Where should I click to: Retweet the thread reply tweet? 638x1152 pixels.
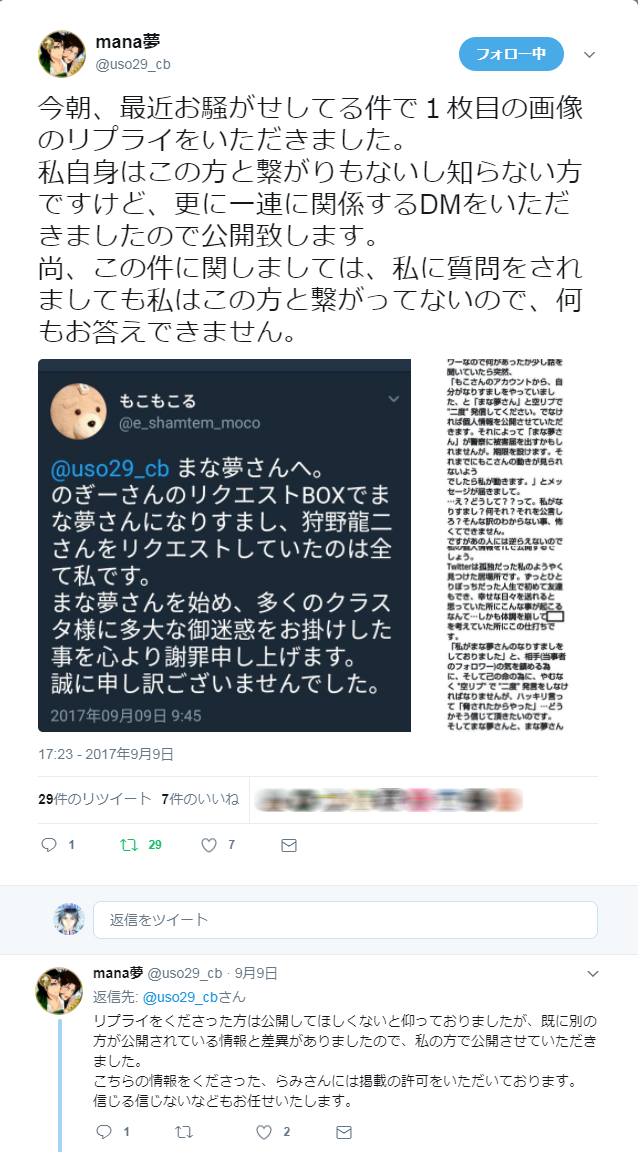pos(184,1131)
